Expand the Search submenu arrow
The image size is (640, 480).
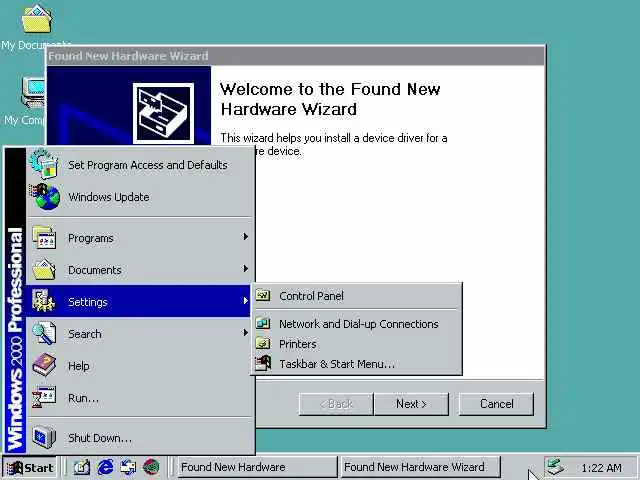pyautogui.click(x=245, y=333)
